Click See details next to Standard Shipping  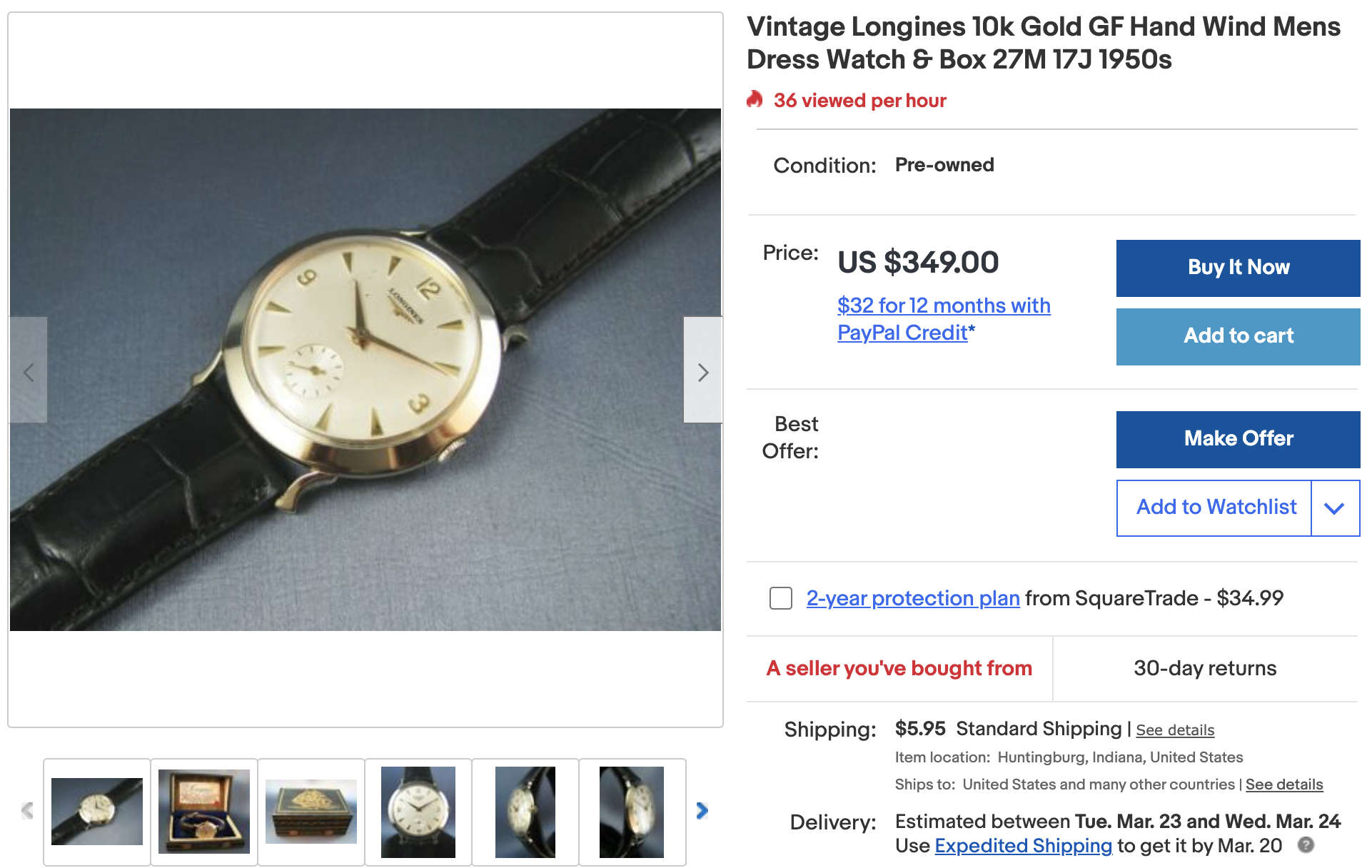[1175, 730]
